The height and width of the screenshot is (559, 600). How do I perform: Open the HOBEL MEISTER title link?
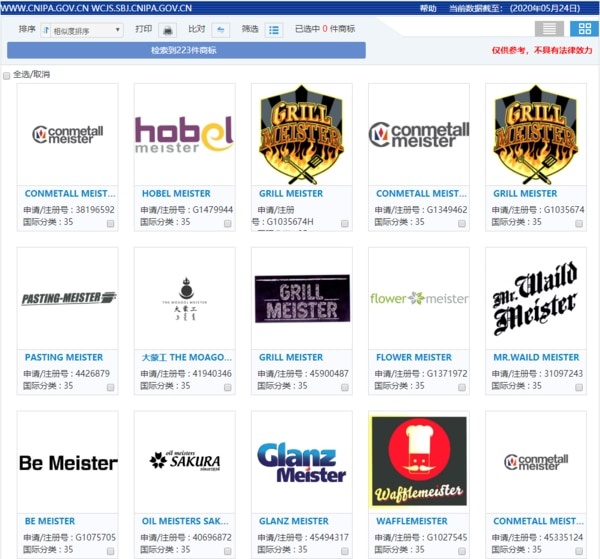(x=176, y=194)
